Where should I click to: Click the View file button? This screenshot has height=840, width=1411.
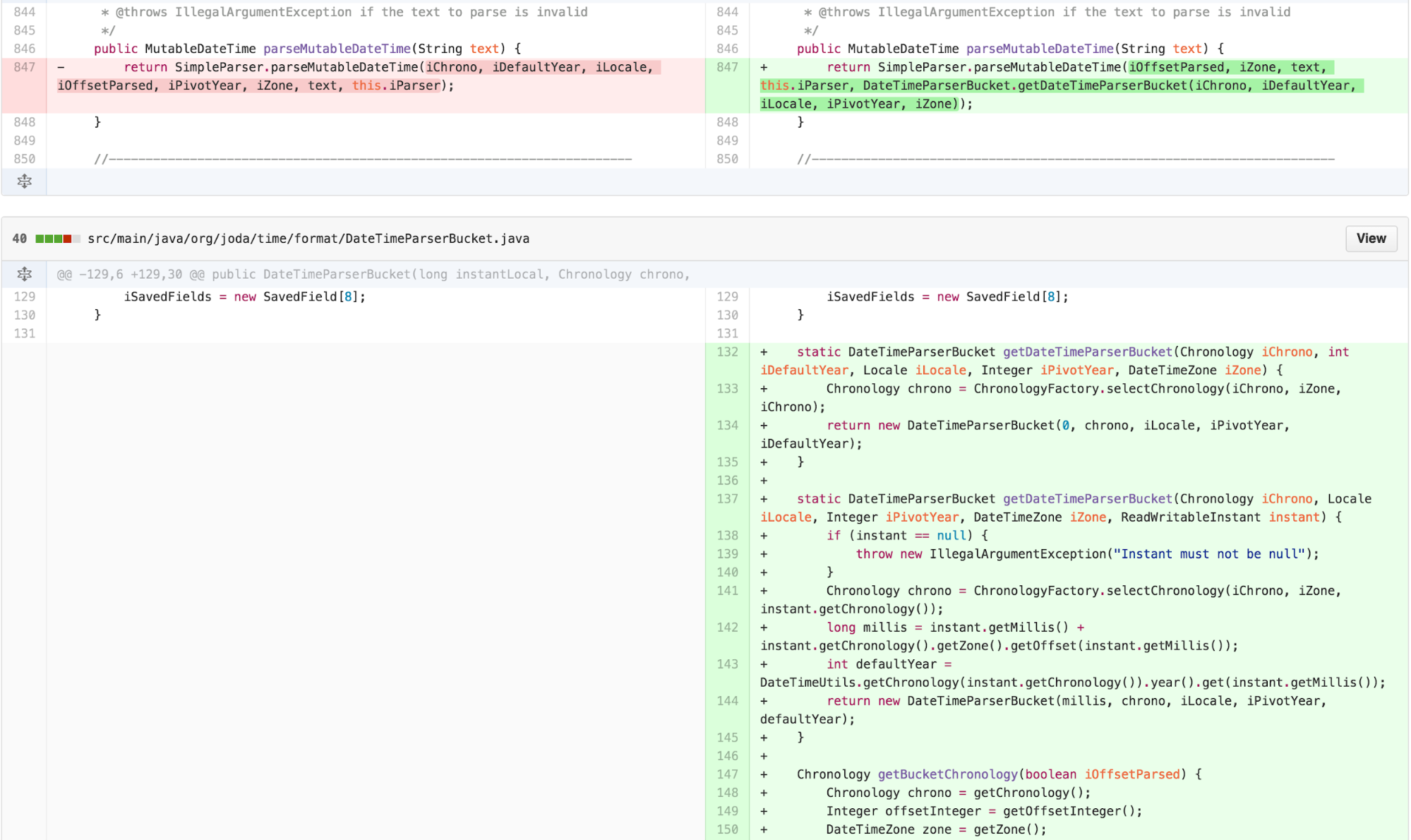coord(1371,239)
